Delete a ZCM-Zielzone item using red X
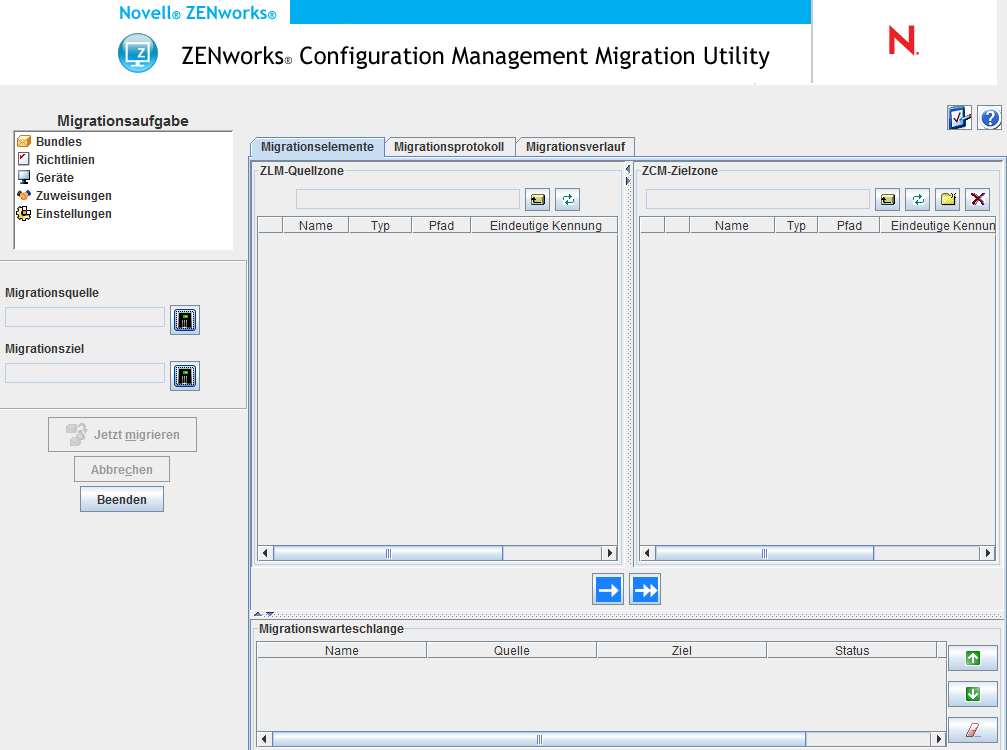This screenshot has width=1007, height=750. pos(977,199)
